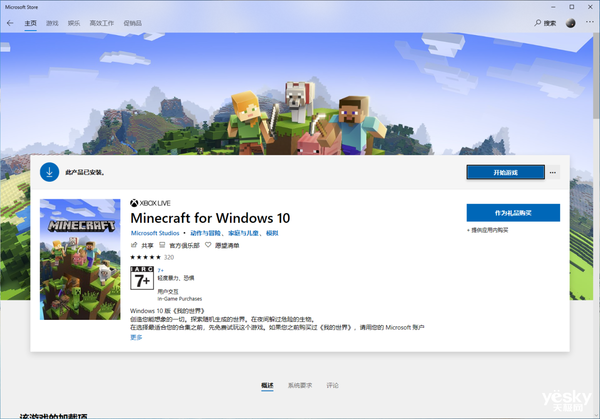
Task: Click the five-star rating
Action: click(145, 257)
